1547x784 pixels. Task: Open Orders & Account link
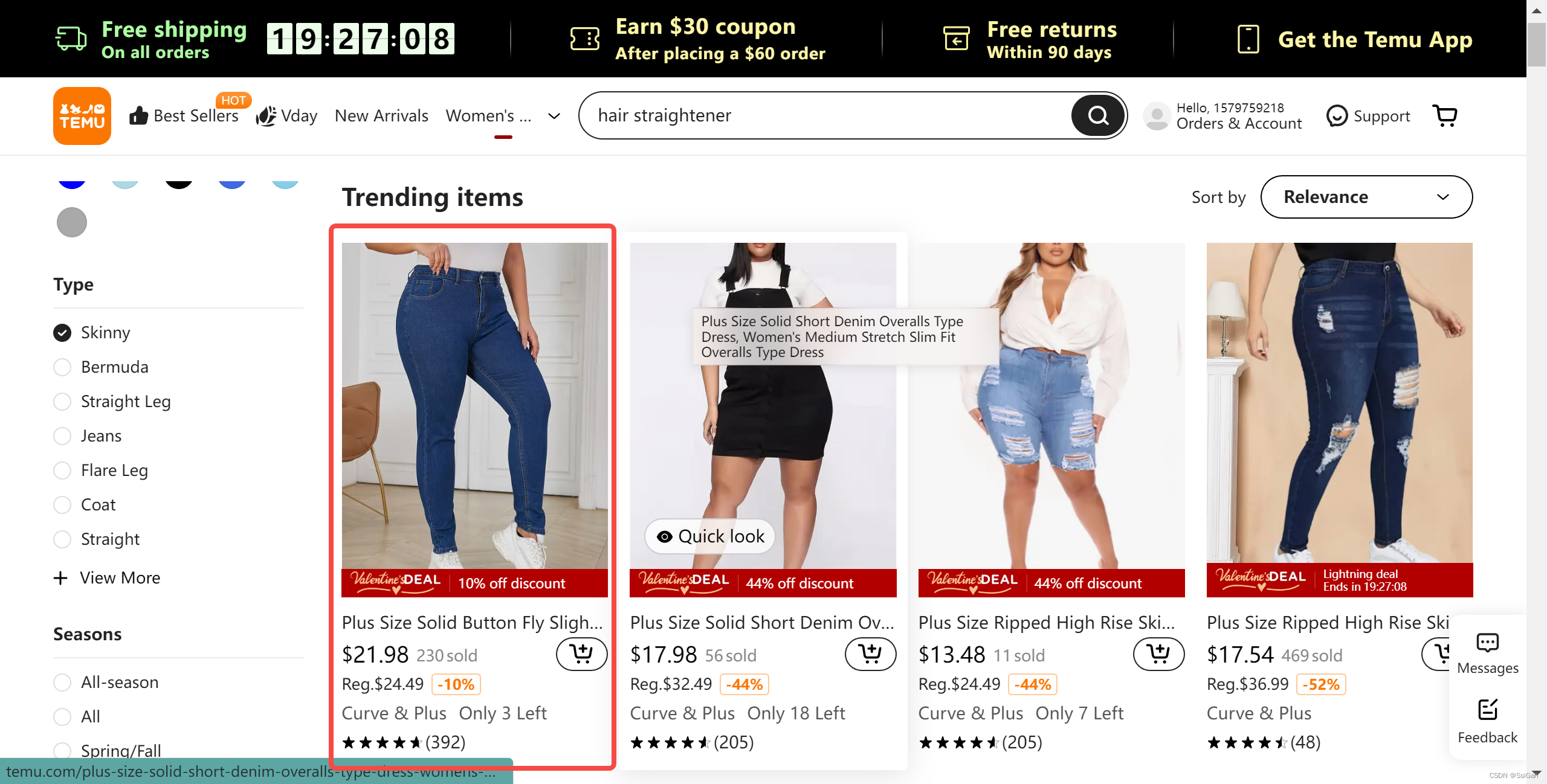[1239, 123]
